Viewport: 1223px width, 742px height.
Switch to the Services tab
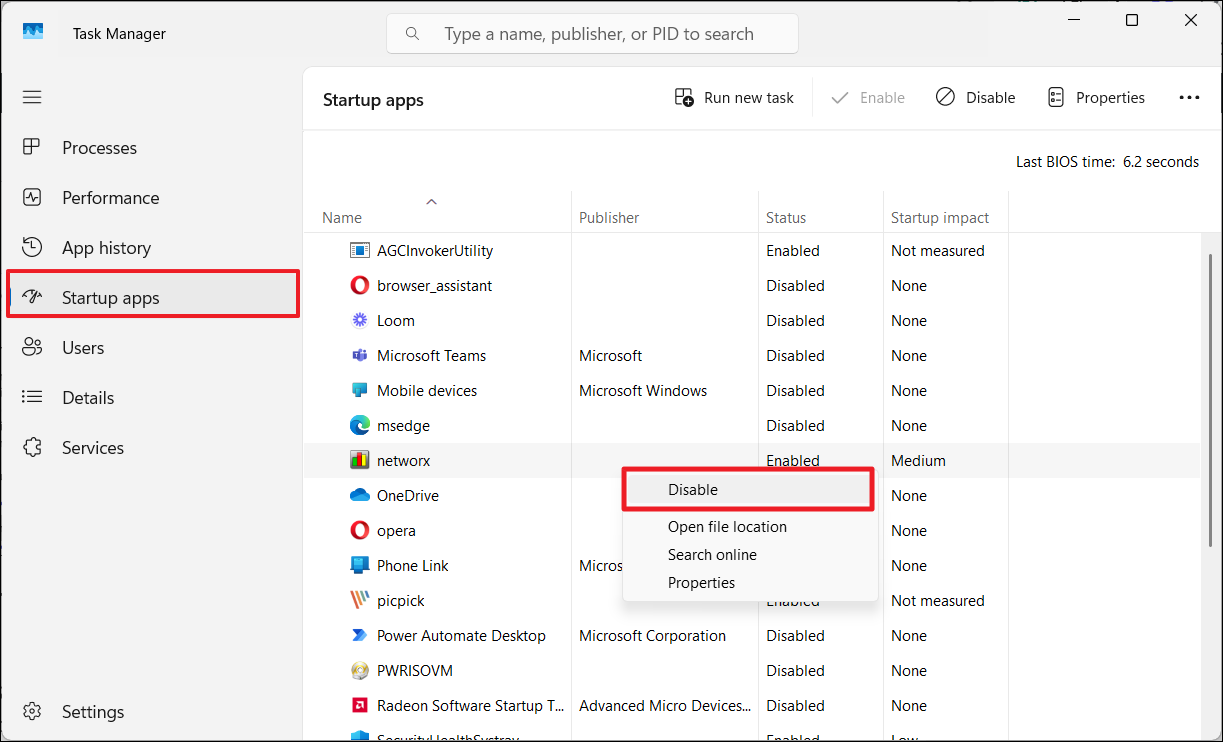(x=92, y=447)
